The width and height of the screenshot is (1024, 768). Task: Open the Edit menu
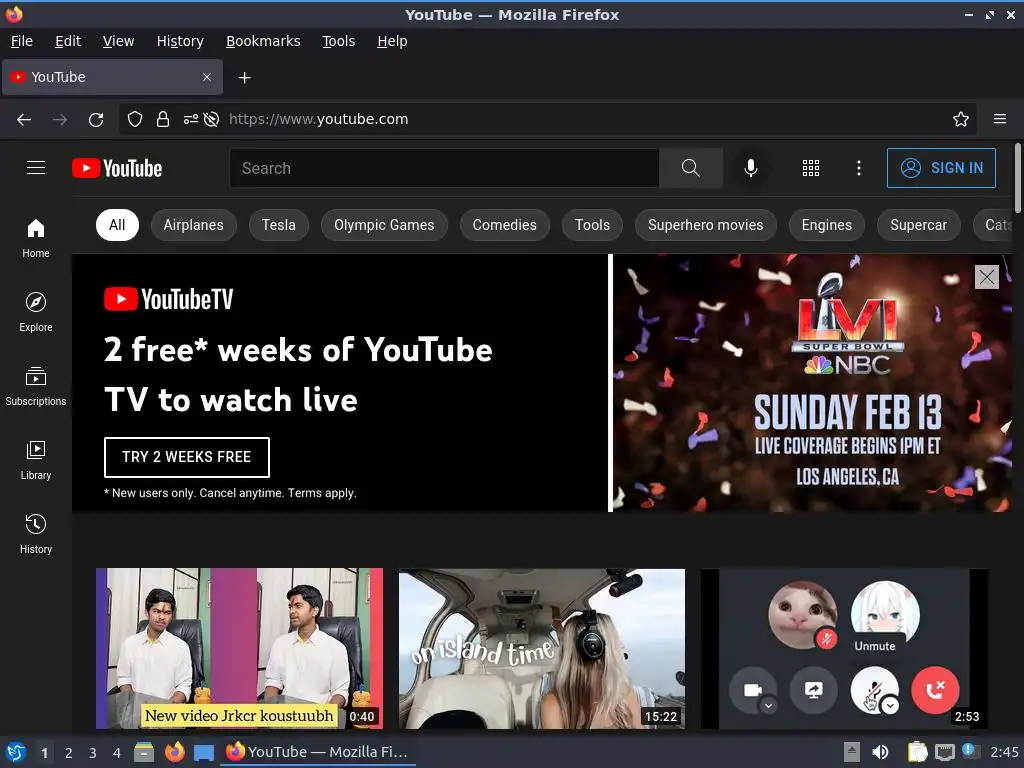click(x=68, y=41)
